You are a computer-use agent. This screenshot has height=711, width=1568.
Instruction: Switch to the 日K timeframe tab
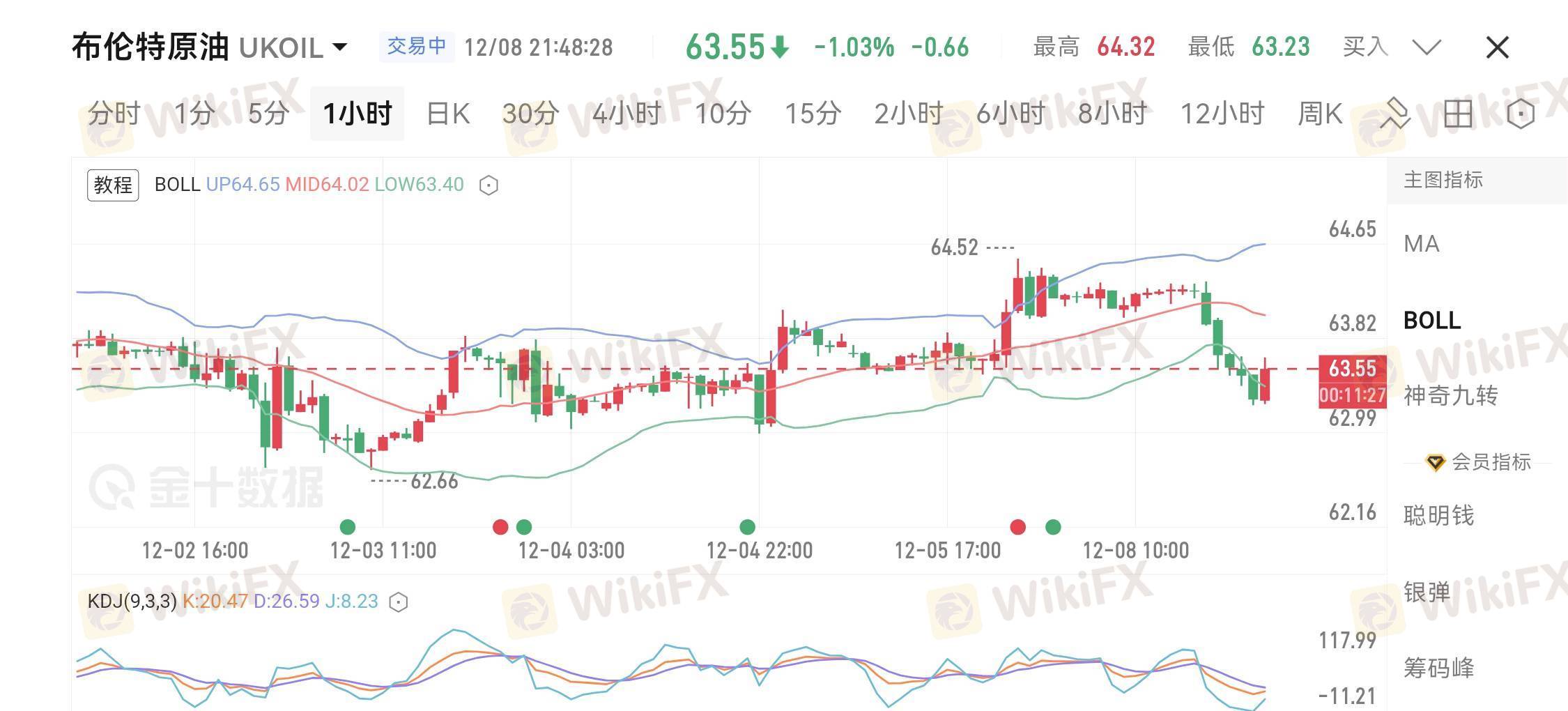(448, 113)
